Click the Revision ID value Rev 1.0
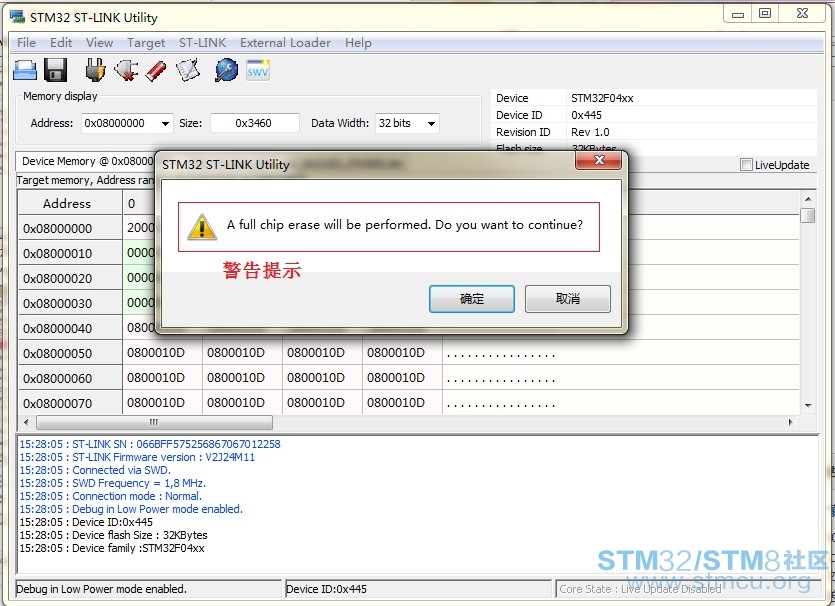The width and height of the screenshot is (835, 606). (590, 132)
